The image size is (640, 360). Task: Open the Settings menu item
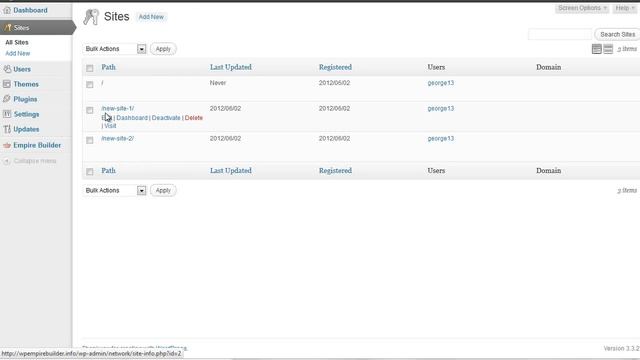27,114
